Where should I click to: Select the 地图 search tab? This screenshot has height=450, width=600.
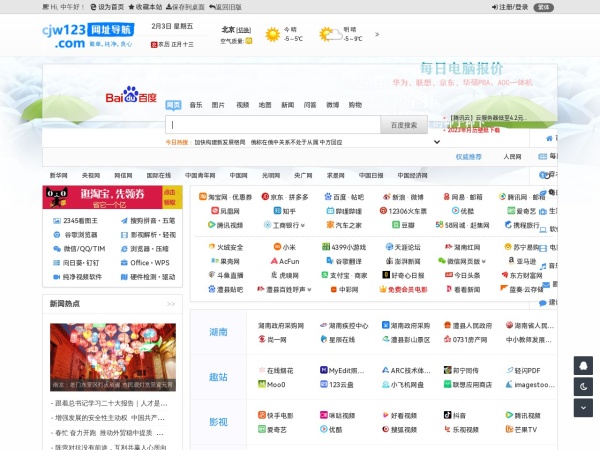[x=265, y=105]
